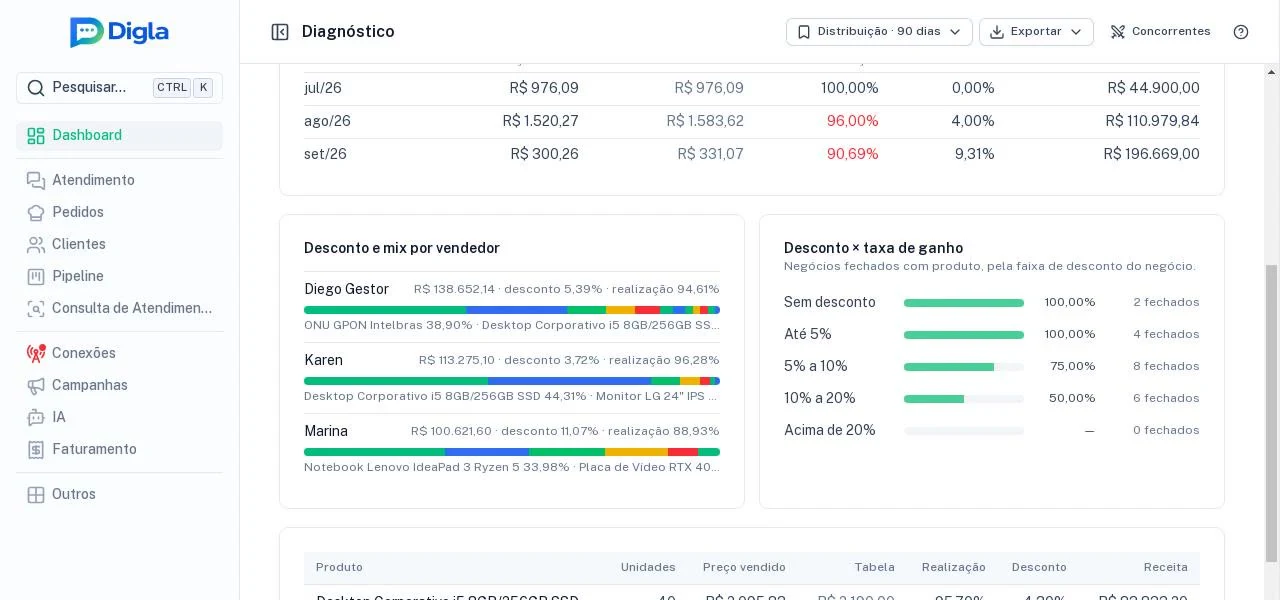This screenshot has height=600, width=1280.
Task: Select vendor name Marina
Action: [x=326, y=432]
